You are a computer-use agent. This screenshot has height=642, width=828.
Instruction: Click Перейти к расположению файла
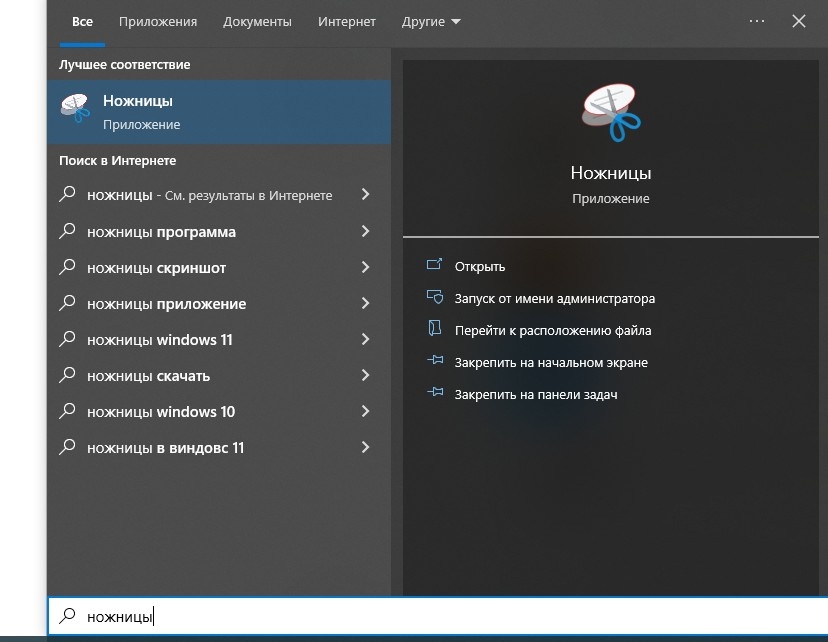pos(553,331)
